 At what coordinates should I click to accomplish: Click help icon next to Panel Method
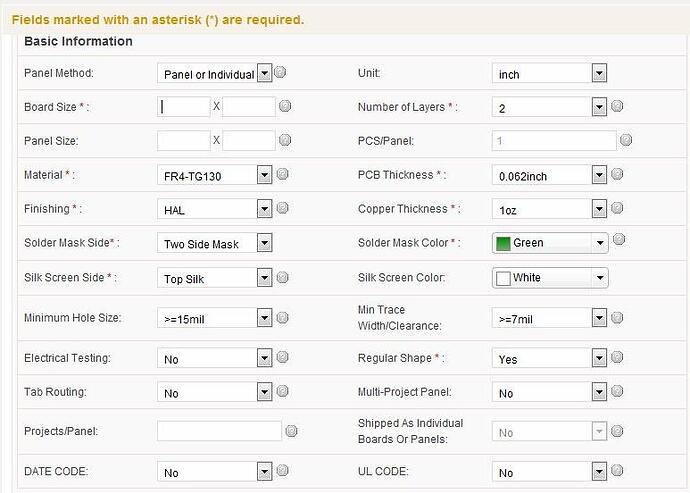click(280, 72)
